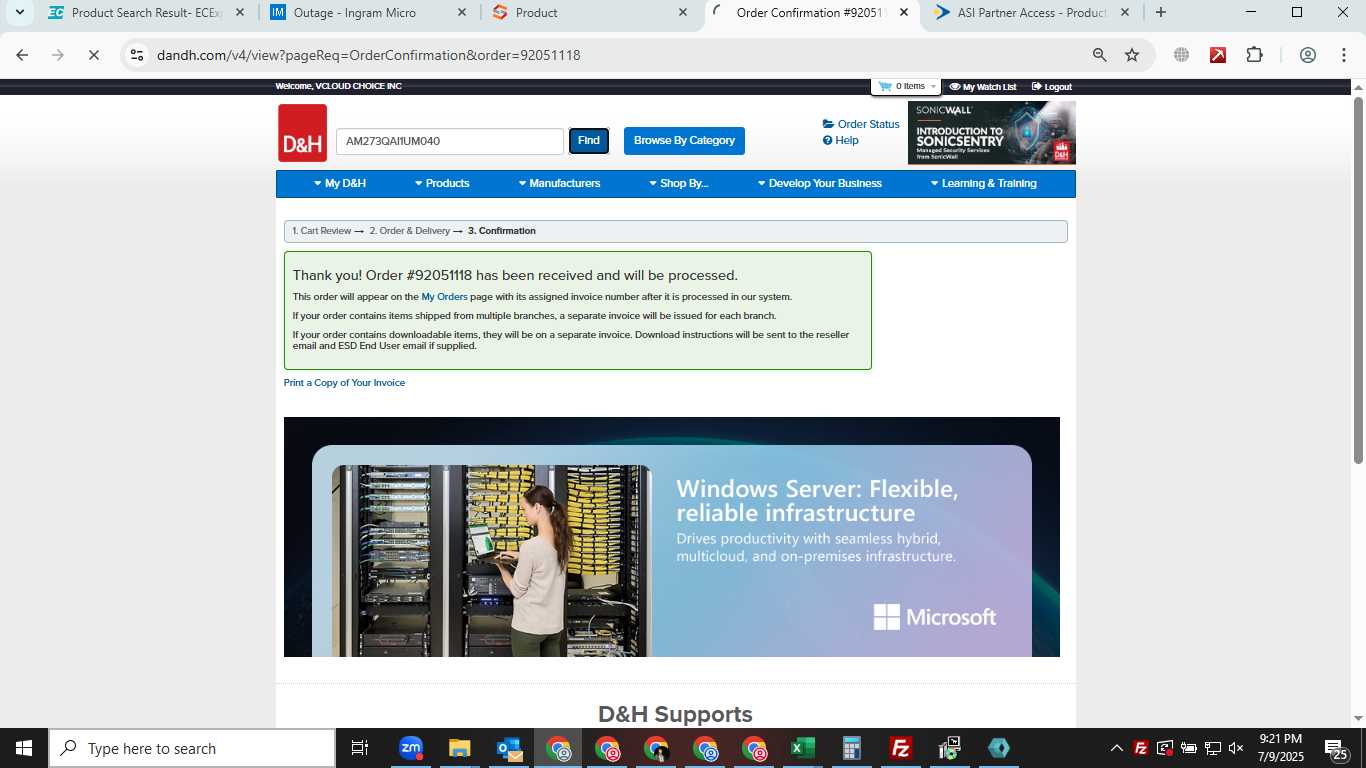
Task: Show hidden system tray icons
Action: (x=1117, y=748)
